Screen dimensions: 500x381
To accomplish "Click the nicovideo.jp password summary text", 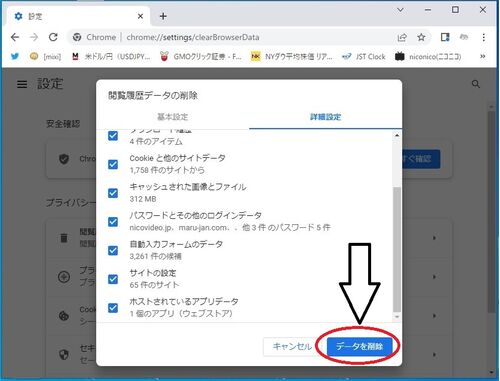I will point(230,228).
